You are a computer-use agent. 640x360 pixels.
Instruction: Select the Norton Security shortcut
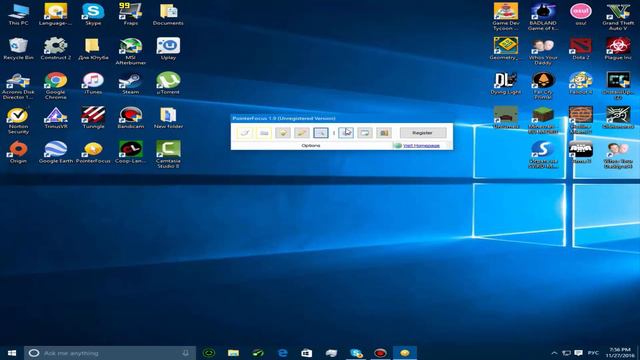(18, 120)
